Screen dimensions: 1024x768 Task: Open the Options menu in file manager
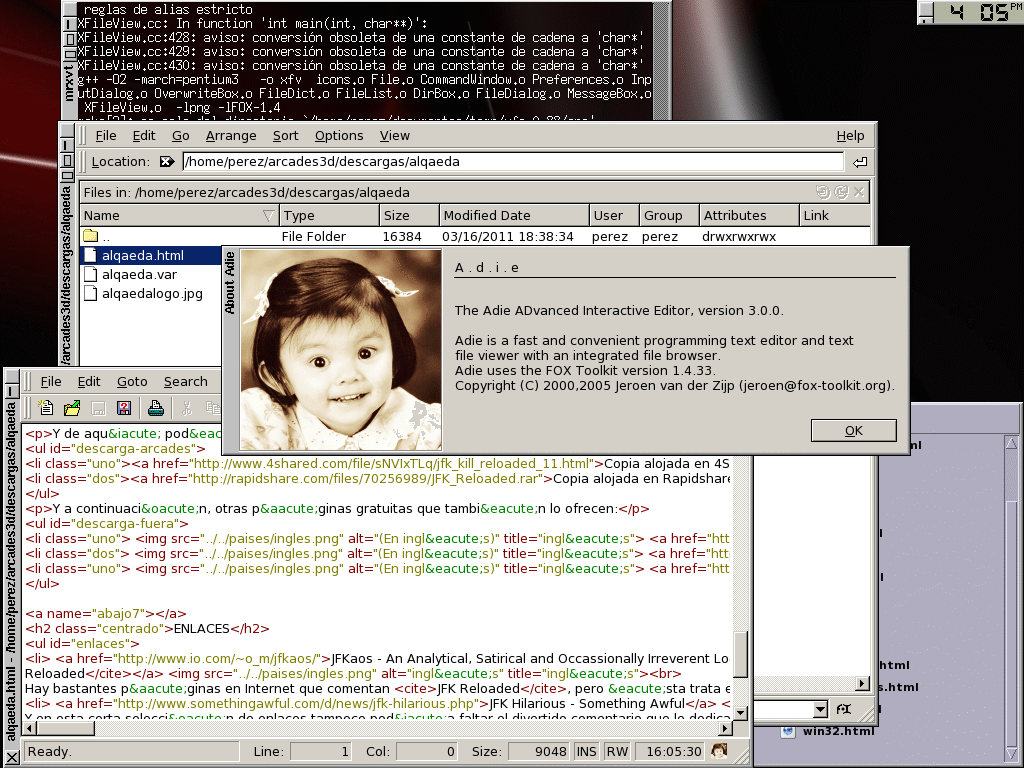tap(339, 136)
